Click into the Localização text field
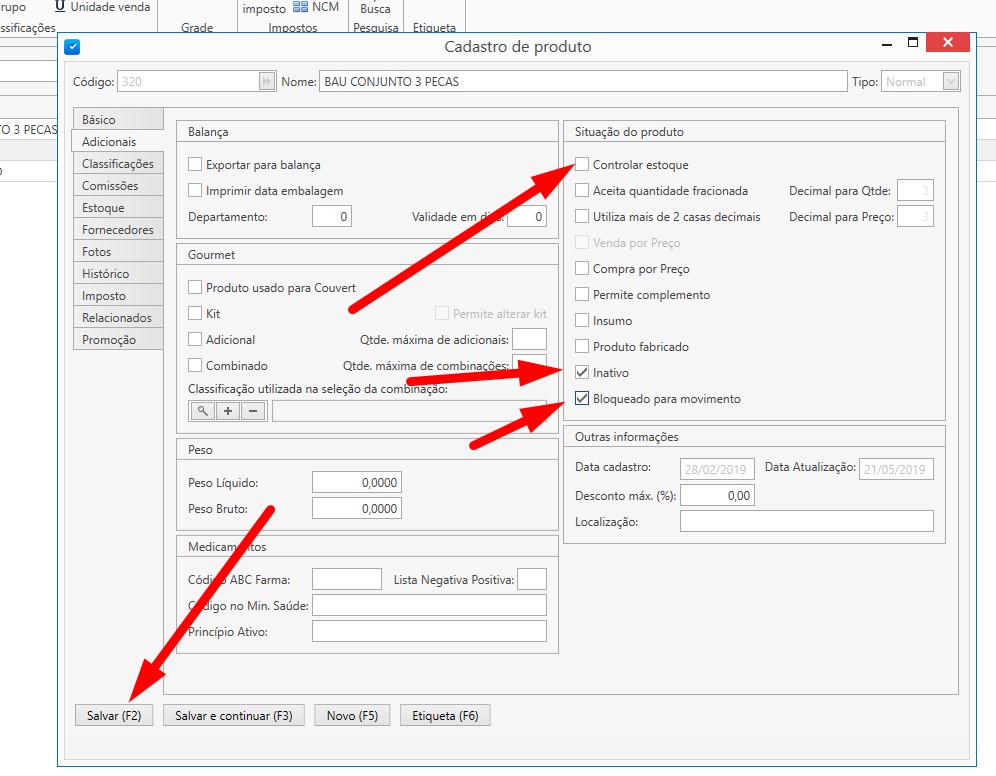This screenshot has width=996, height=776. tap(806, 522)
